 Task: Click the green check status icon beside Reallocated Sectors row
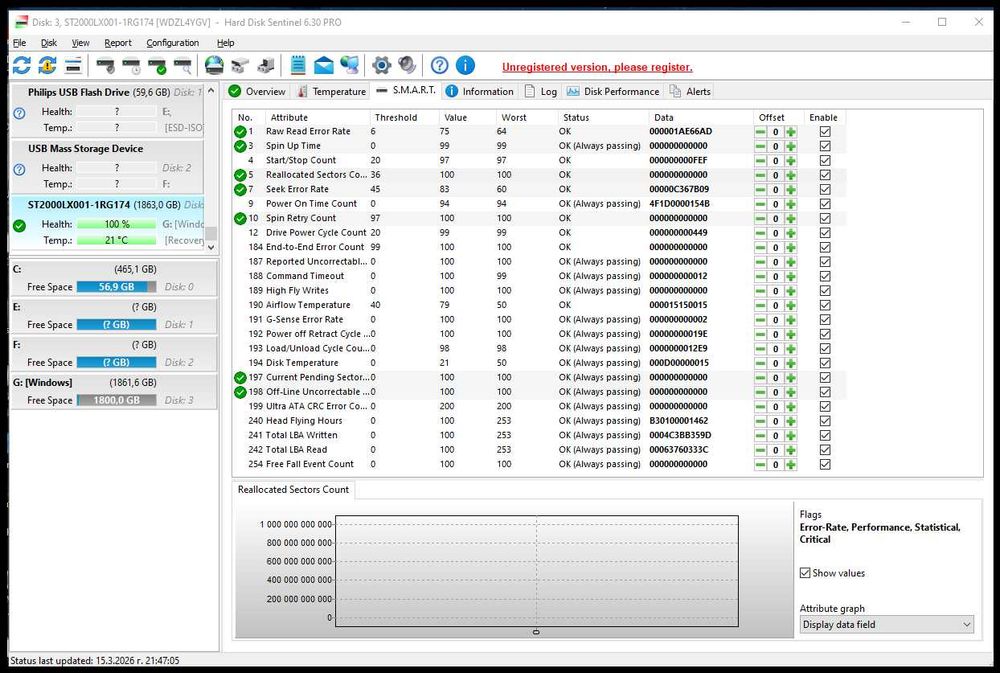240,175
